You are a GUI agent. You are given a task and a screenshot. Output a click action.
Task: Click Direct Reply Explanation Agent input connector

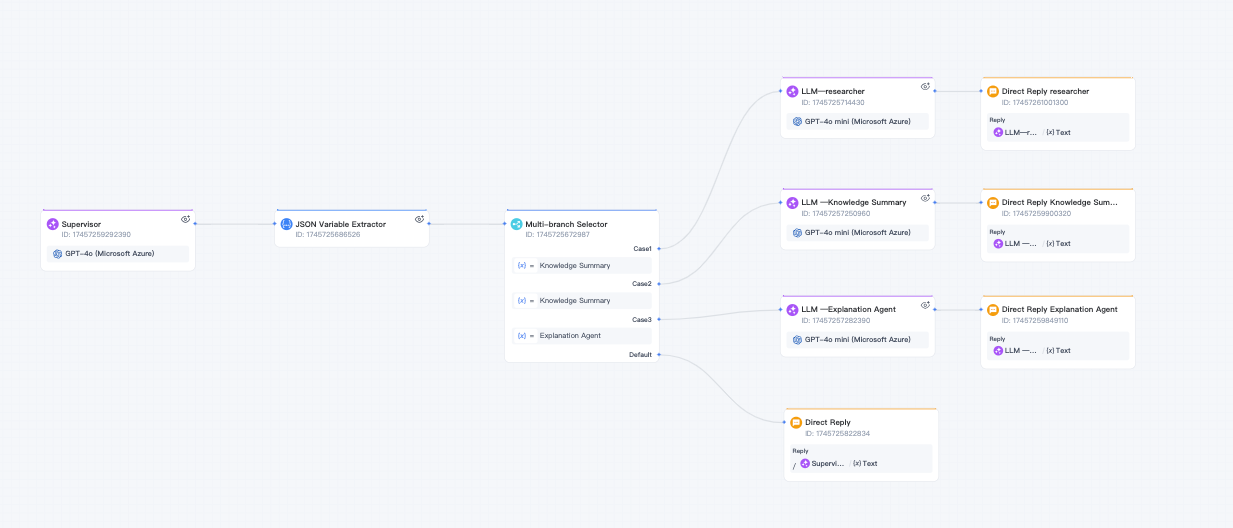point(981,309)
